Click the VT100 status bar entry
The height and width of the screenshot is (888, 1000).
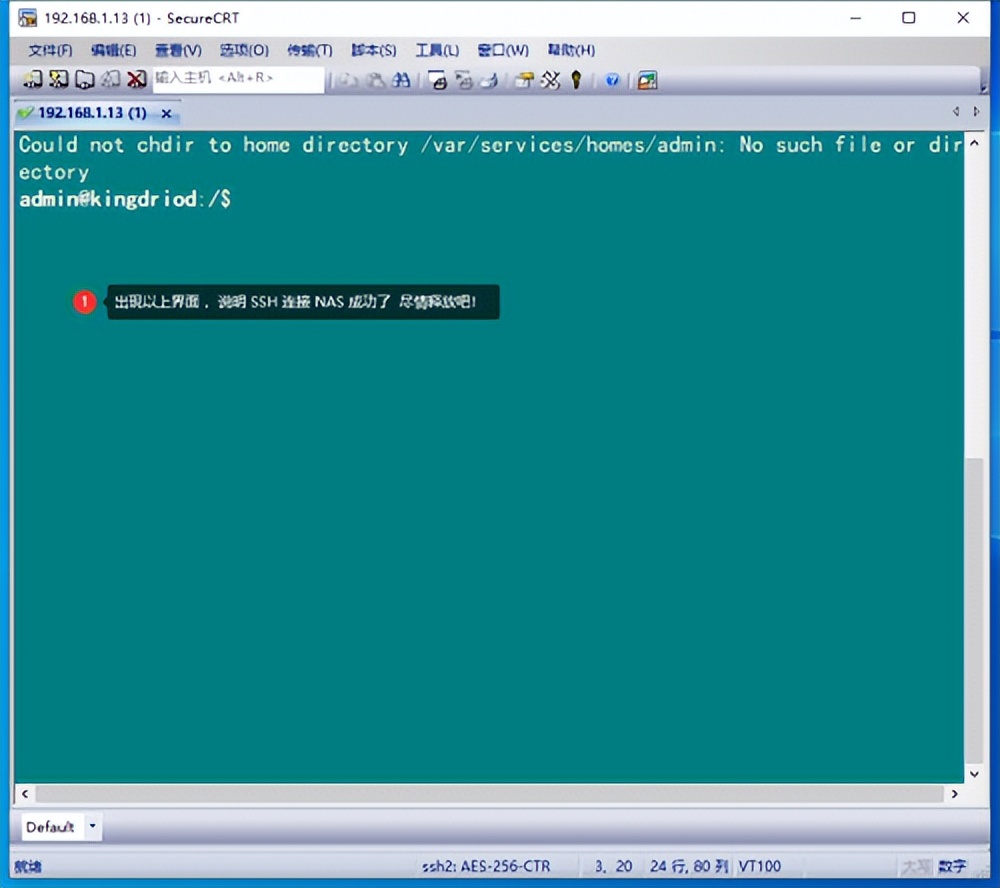[759, 866]
